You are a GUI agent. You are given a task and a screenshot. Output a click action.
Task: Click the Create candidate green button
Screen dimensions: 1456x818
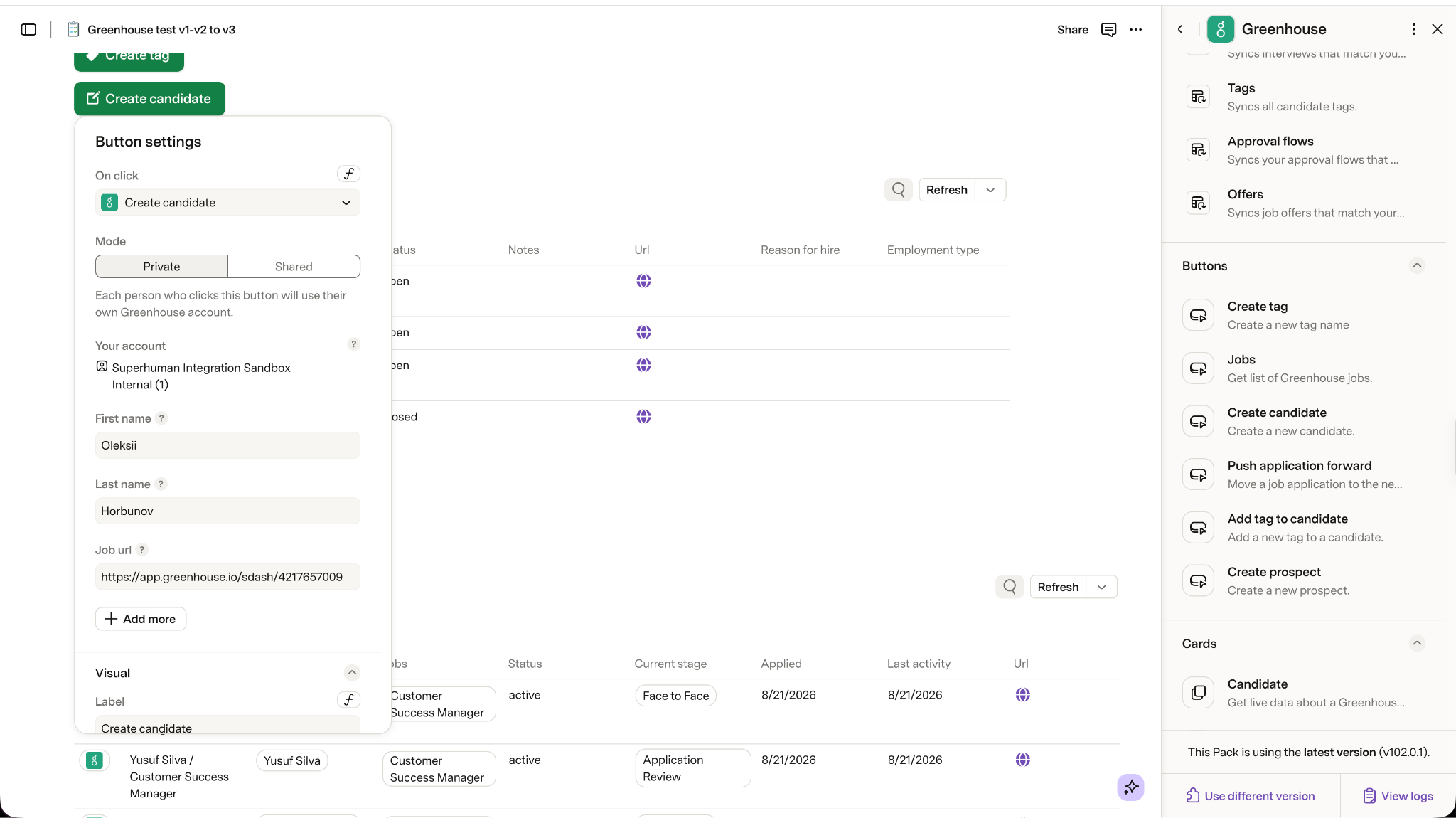pos(149,99)
